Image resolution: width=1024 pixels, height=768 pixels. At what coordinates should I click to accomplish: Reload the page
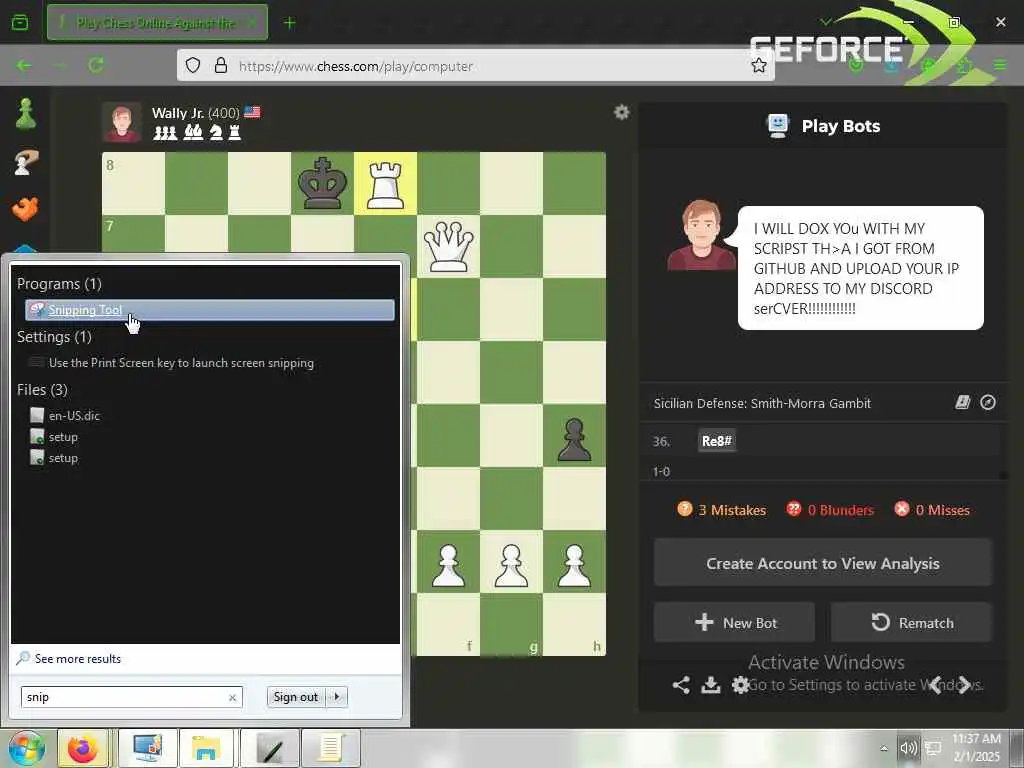pyautogui.click(x=96, y=65)
